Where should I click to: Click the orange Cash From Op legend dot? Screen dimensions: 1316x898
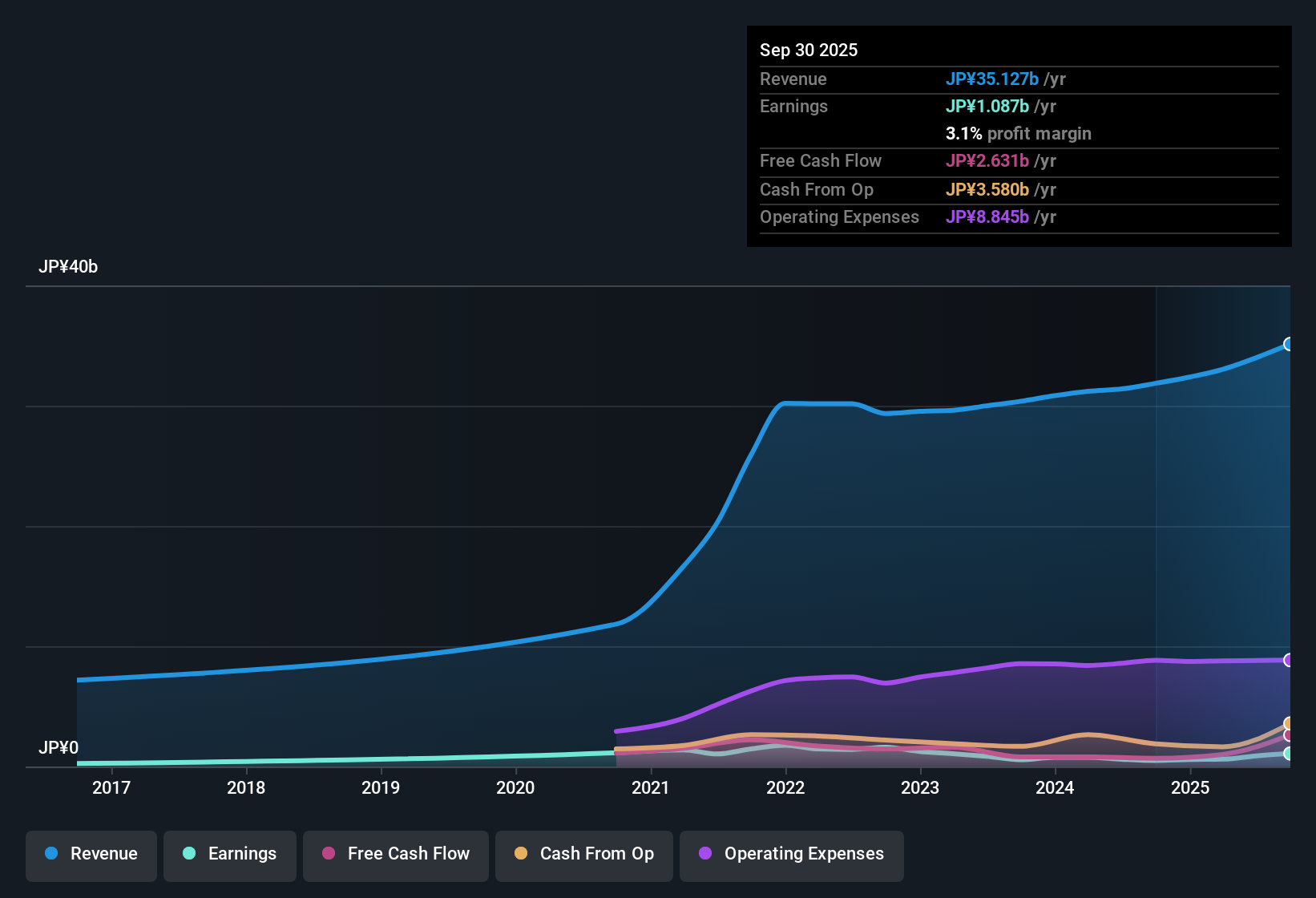coord(520,854)
